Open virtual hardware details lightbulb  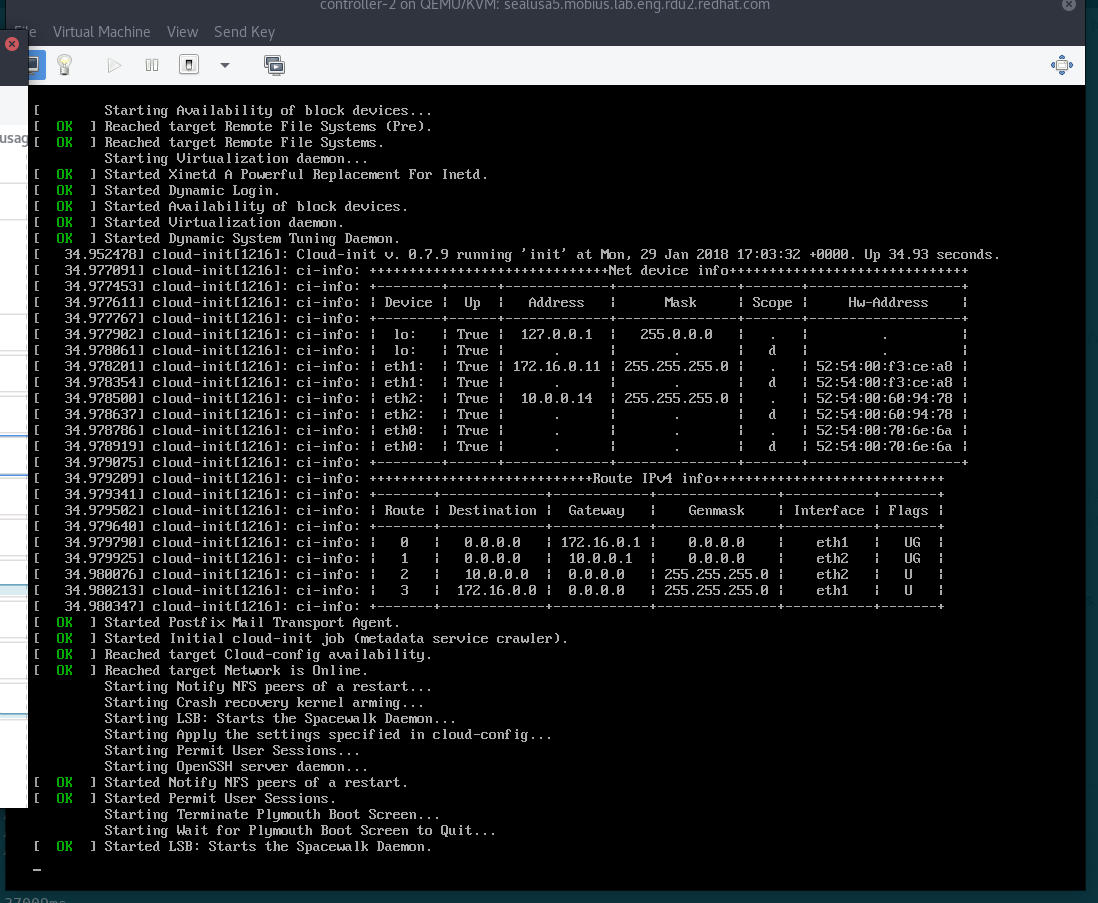tap(64, 65)
